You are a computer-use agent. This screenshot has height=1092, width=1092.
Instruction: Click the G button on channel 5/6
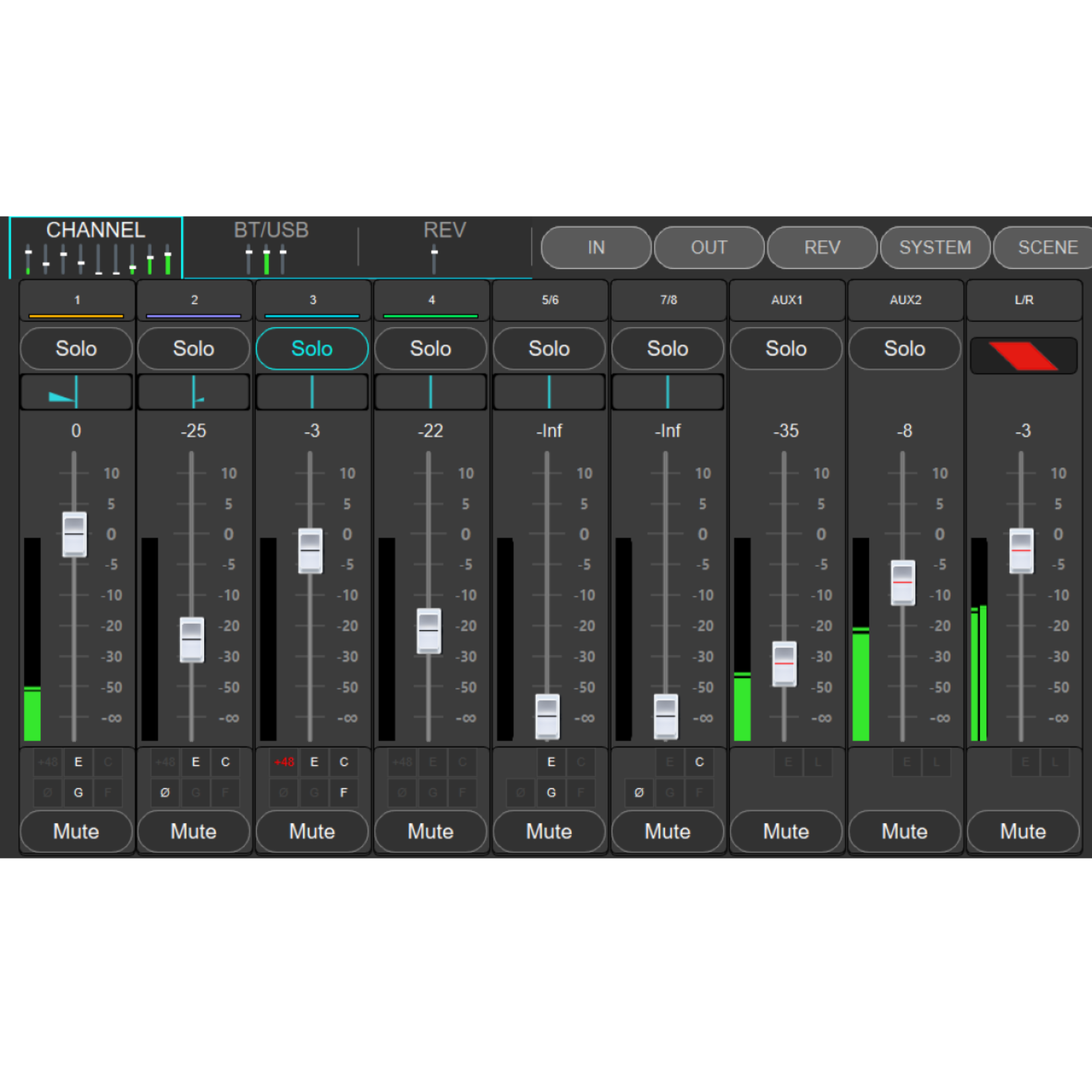pyautogui.click(x=551, y=792)
